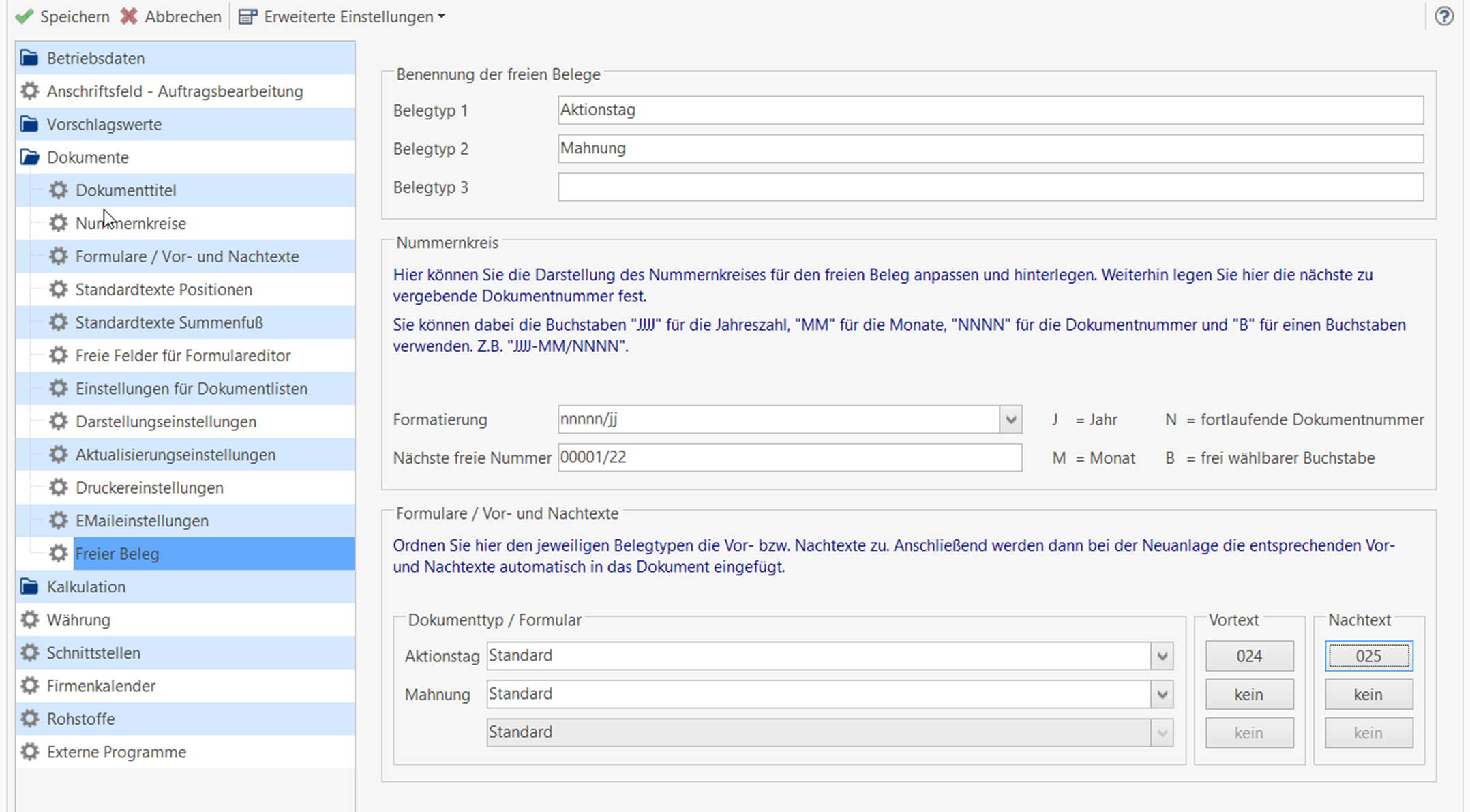Click Nachtext button 025
1470x812 pixels.
click(x=1368, y=656)
